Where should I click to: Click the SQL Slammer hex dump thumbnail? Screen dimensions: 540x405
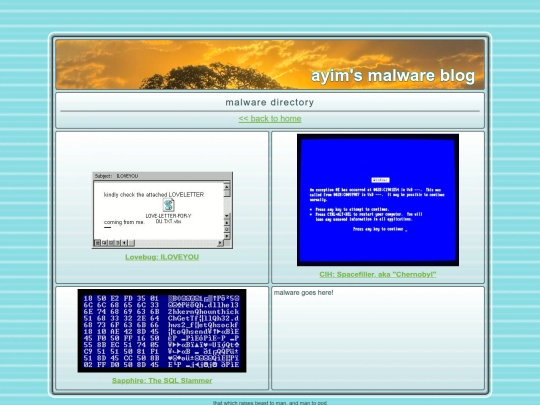click(162, 331)
